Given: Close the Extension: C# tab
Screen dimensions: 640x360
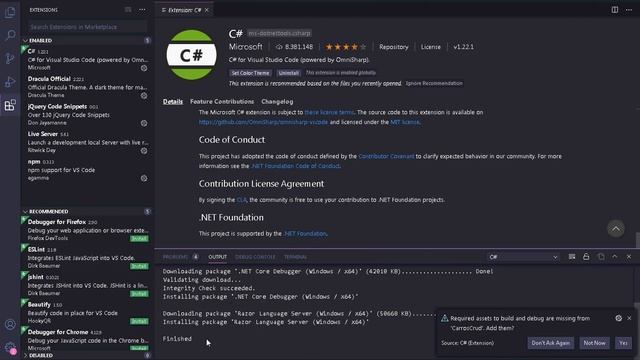Looking at the screenshot, I should pyautogui.click(x=207, y=10).
